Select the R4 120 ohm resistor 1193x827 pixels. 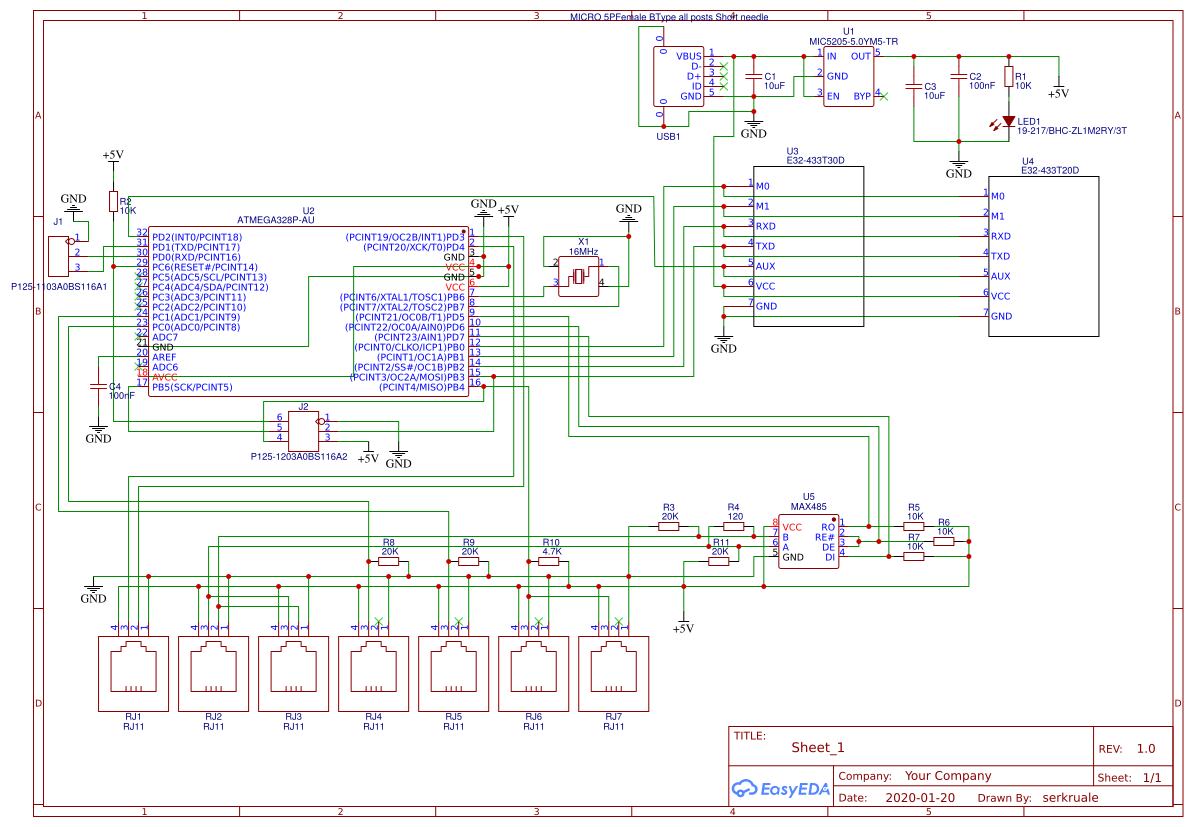(x=733, y=526)
